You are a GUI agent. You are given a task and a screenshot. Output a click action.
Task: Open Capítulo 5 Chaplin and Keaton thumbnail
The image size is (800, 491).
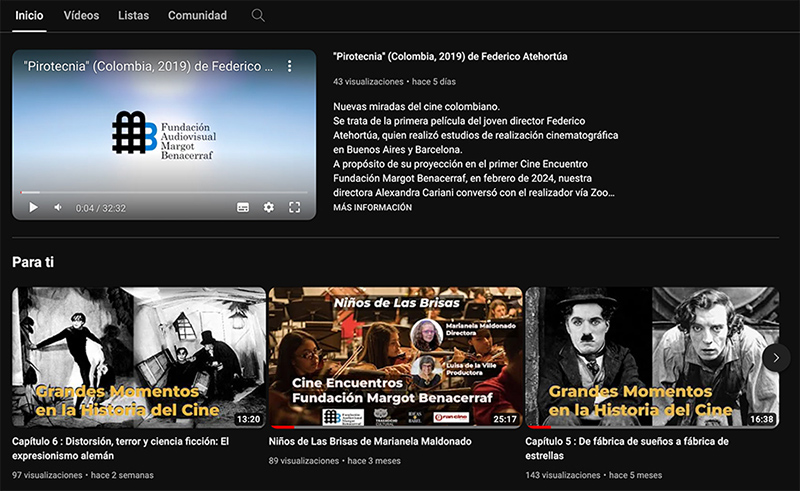652,357
